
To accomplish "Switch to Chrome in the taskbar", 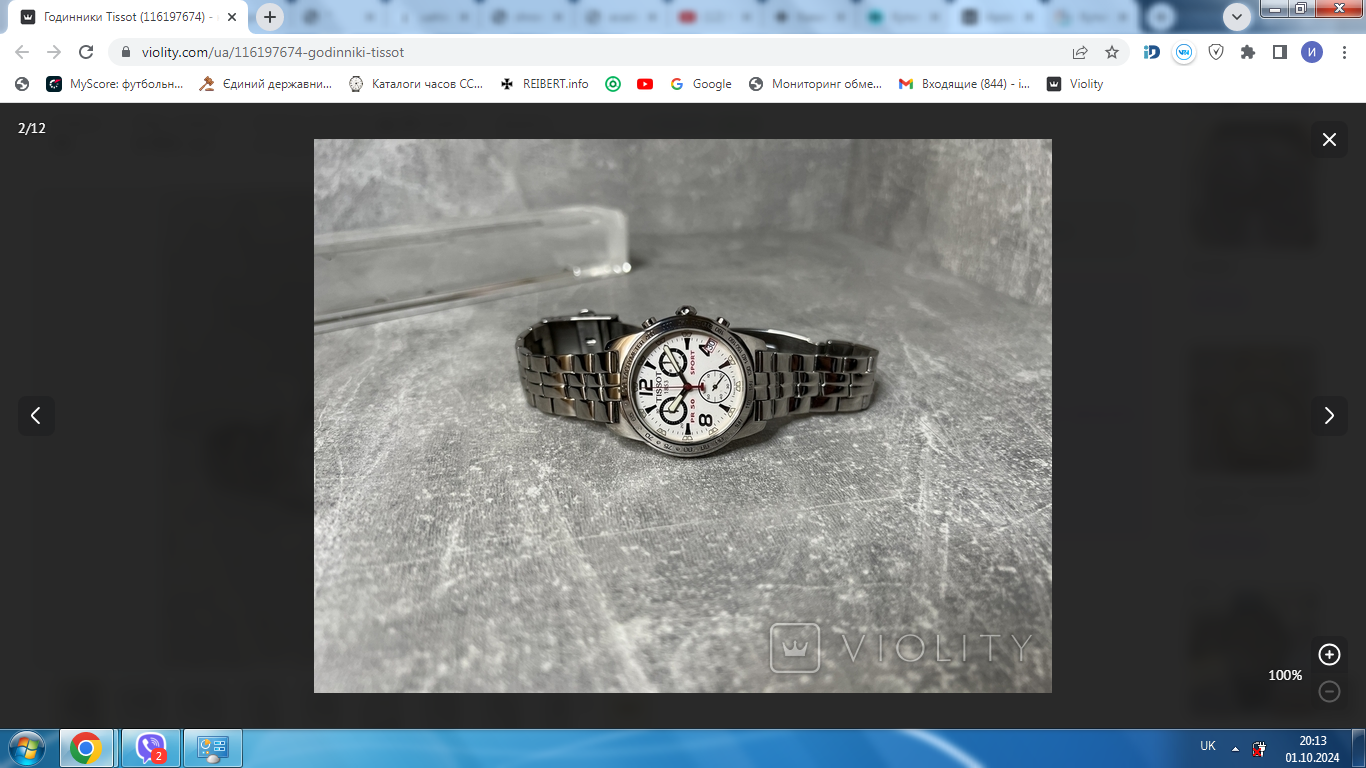I will 86,748.
